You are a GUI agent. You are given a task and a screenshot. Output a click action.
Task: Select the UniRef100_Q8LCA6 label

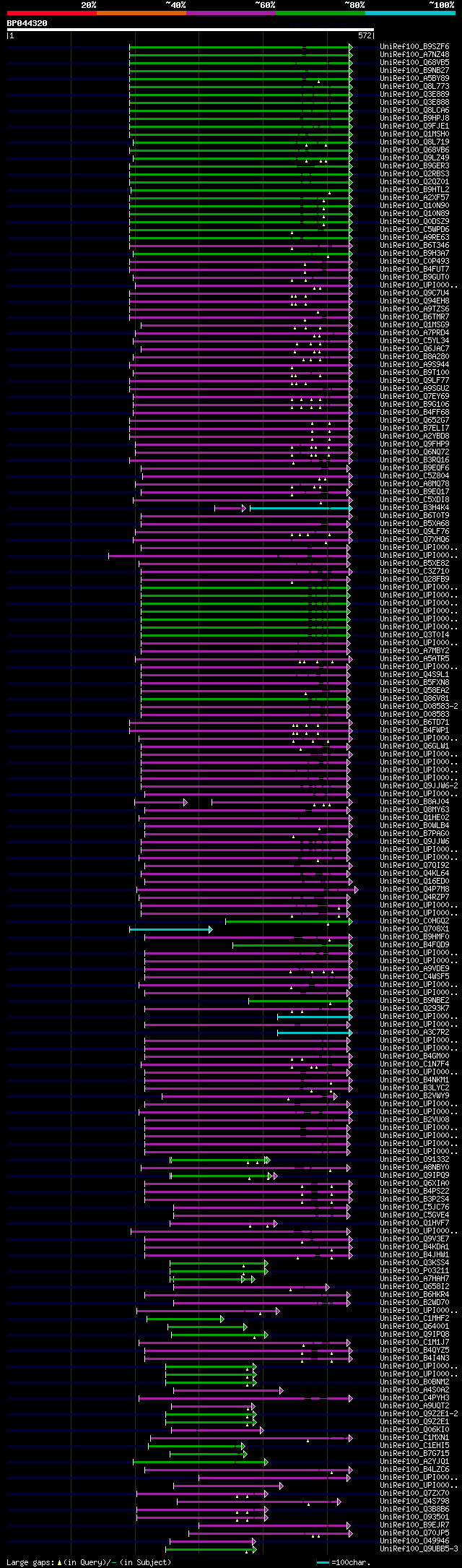pyautogui.click(x=414, y=111)
